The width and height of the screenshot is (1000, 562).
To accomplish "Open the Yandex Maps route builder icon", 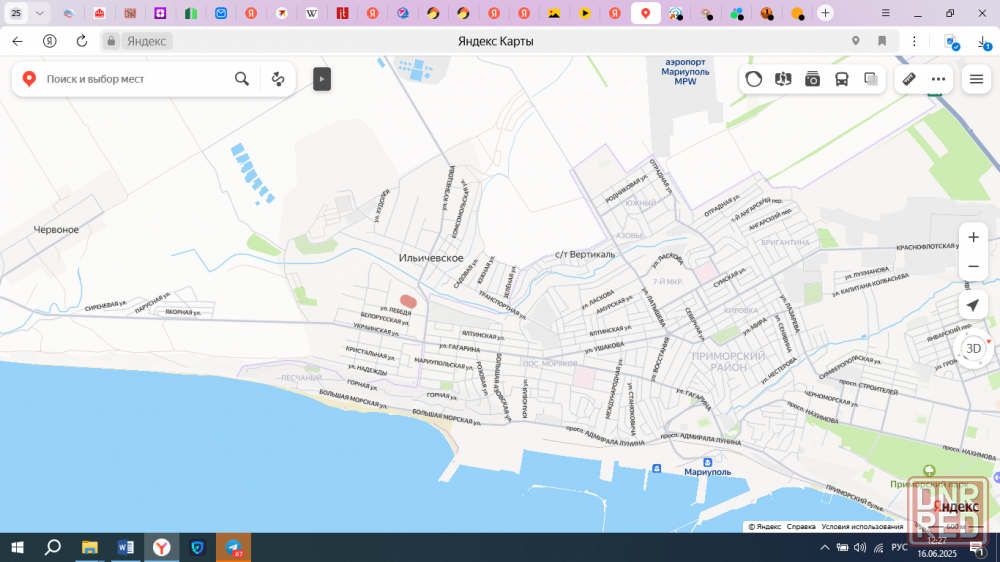I will [278, 79].
